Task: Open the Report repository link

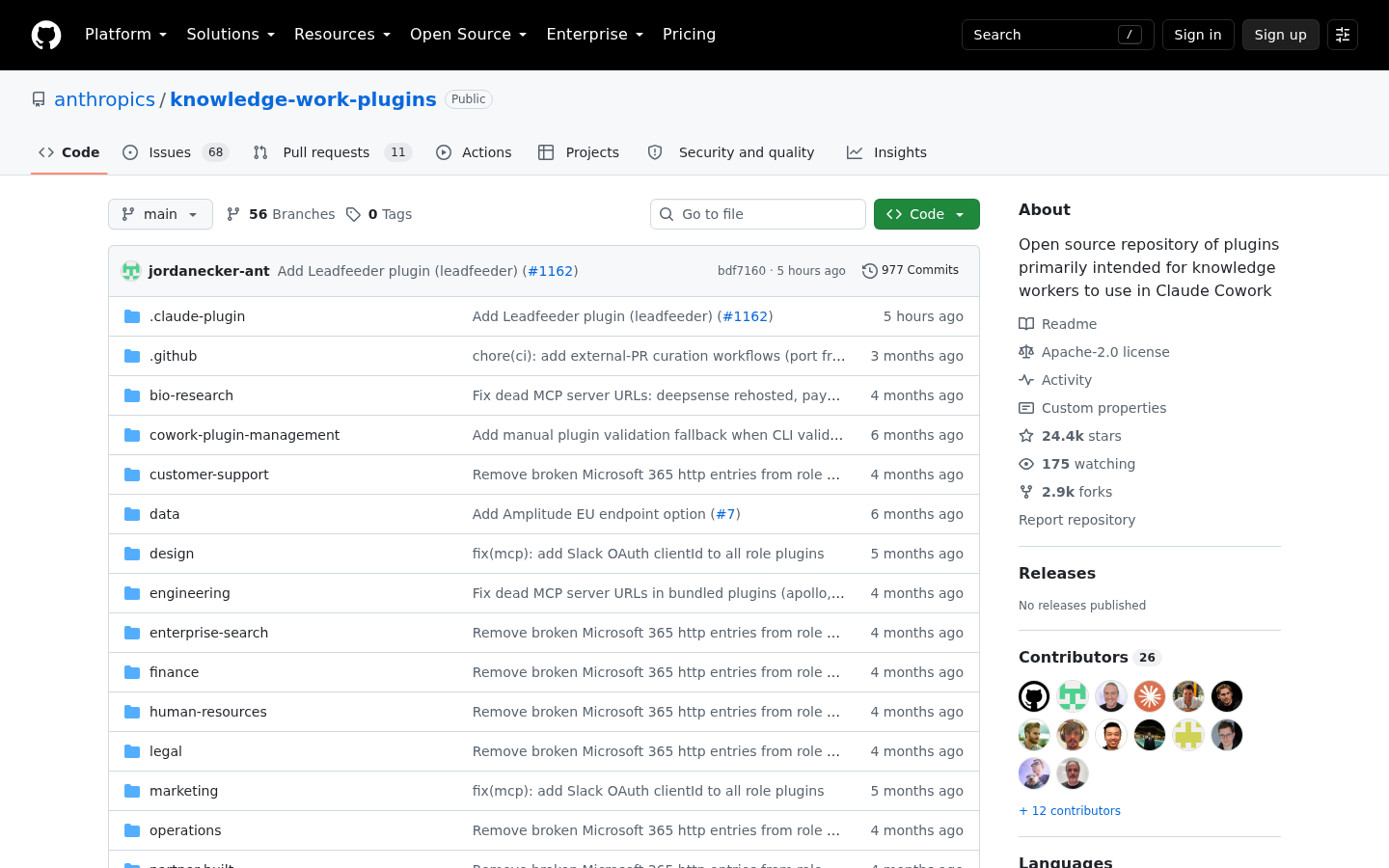Action: click(x=1076, y=520)
